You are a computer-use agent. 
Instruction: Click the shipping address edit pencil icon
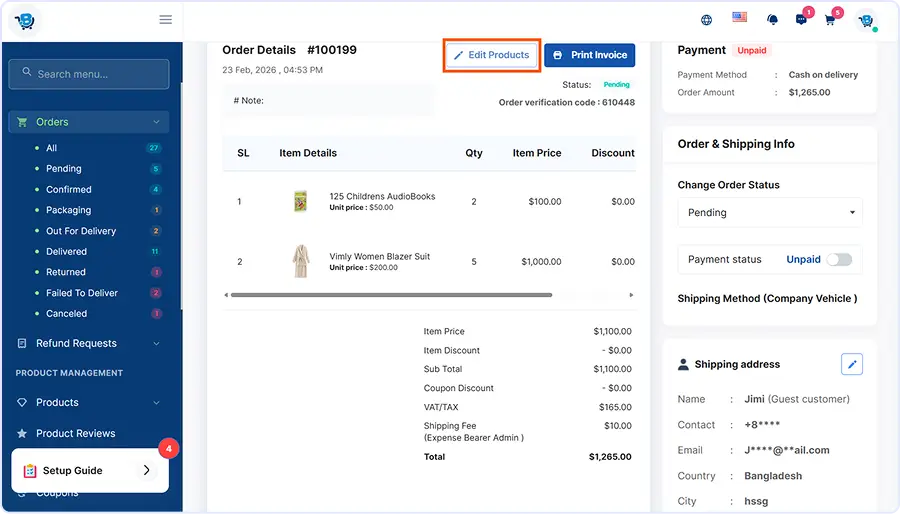pyautogui.click(x=852, y=364)
